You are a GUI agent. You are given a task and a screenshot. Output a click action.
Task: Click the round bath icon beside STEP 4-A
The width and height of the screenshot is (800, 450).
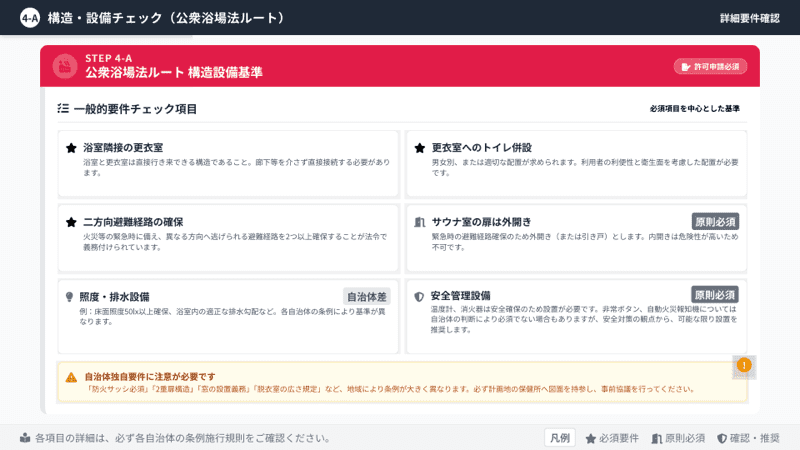65,66
